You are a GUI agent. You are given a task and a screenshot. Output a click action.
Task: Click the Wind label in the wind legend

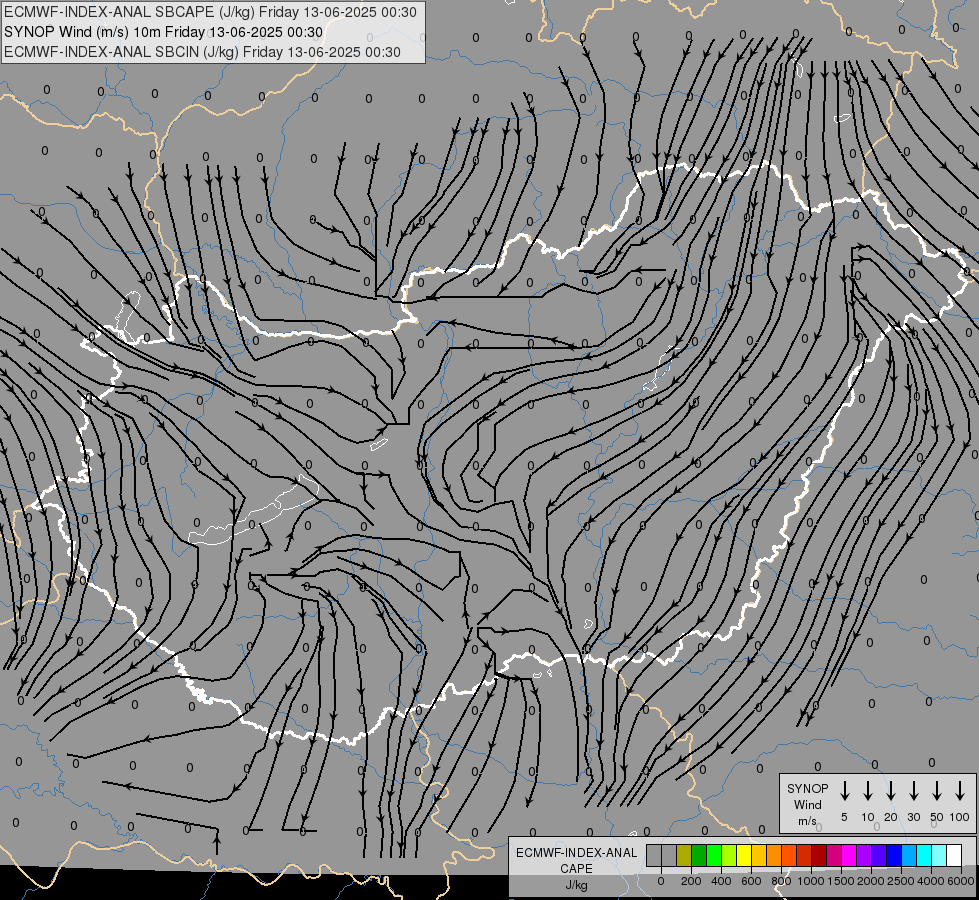tap(807, 804)
